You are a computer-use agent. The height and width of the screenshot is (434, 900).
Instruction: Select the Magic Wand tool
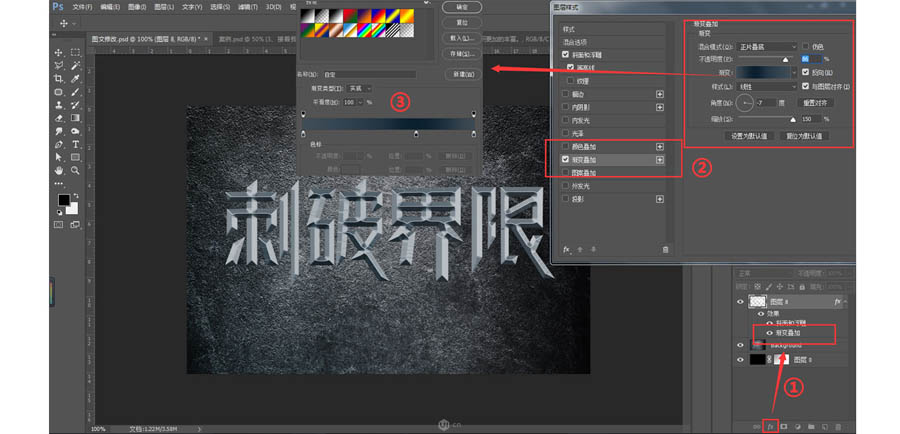pyautogui.click(x=75, y=65)
